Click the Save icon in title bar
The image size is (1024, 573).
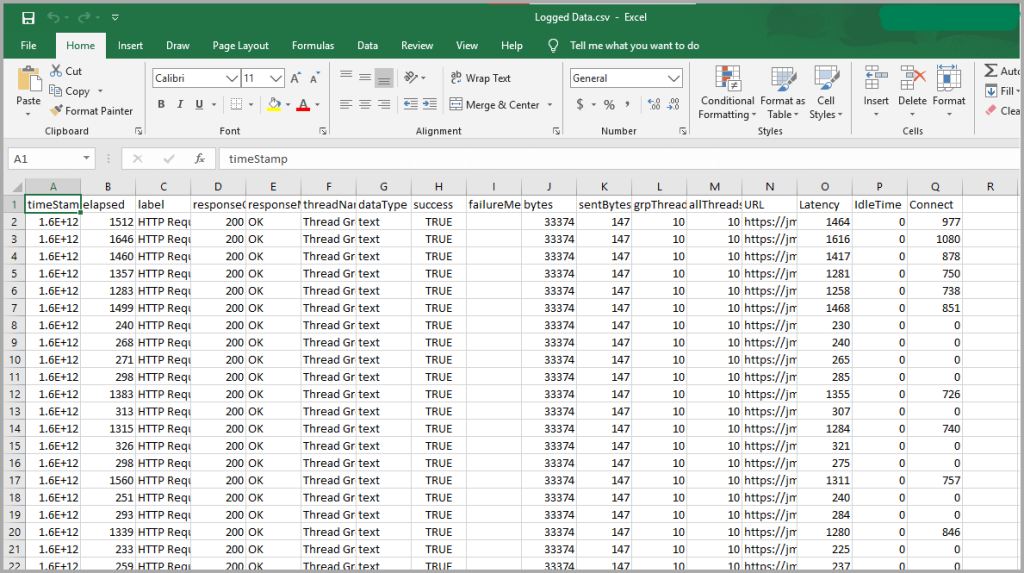click(x=28, y=17)
